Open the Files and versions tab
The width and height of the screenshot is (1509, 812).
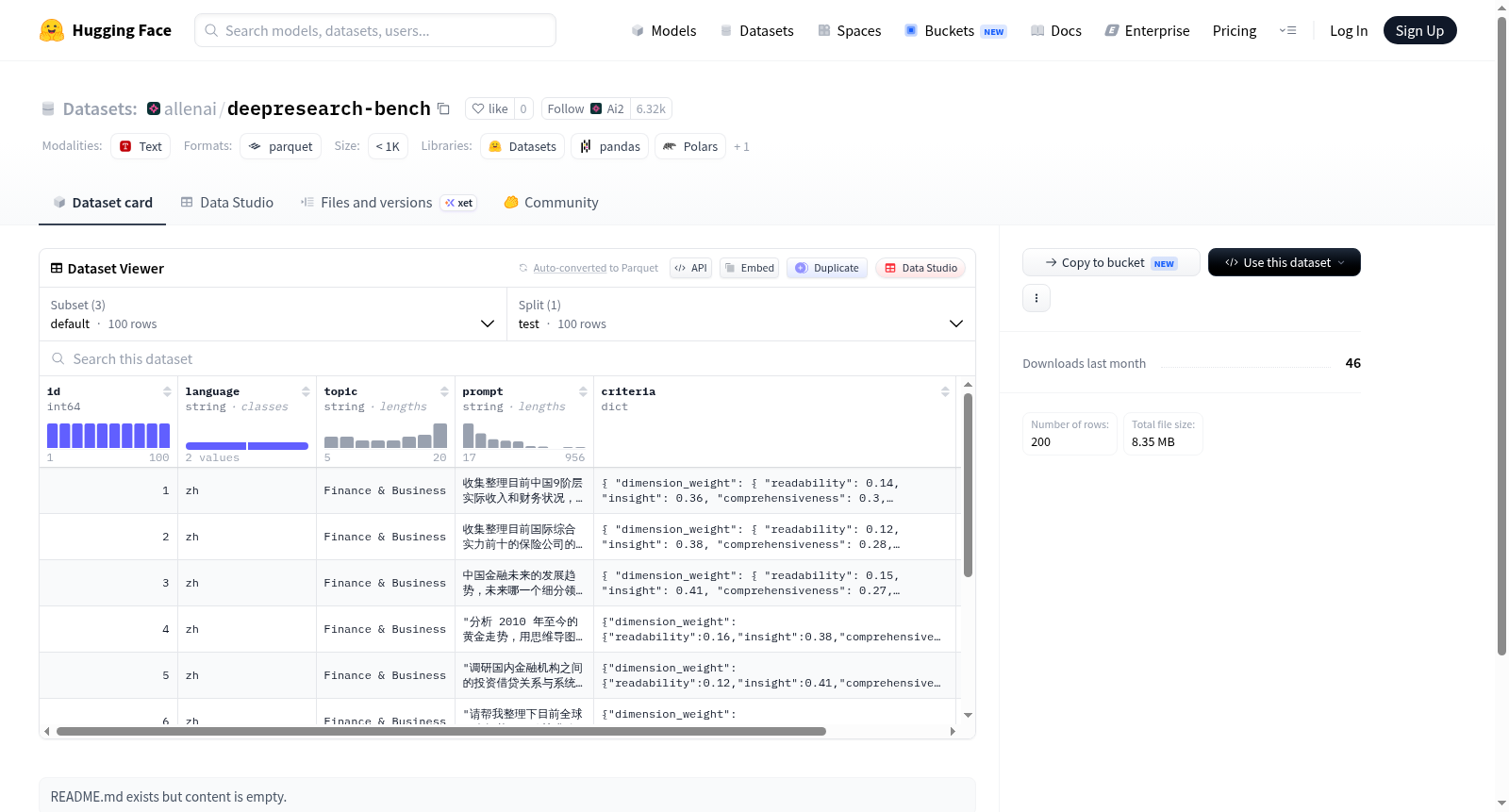[x=388, y=203]
